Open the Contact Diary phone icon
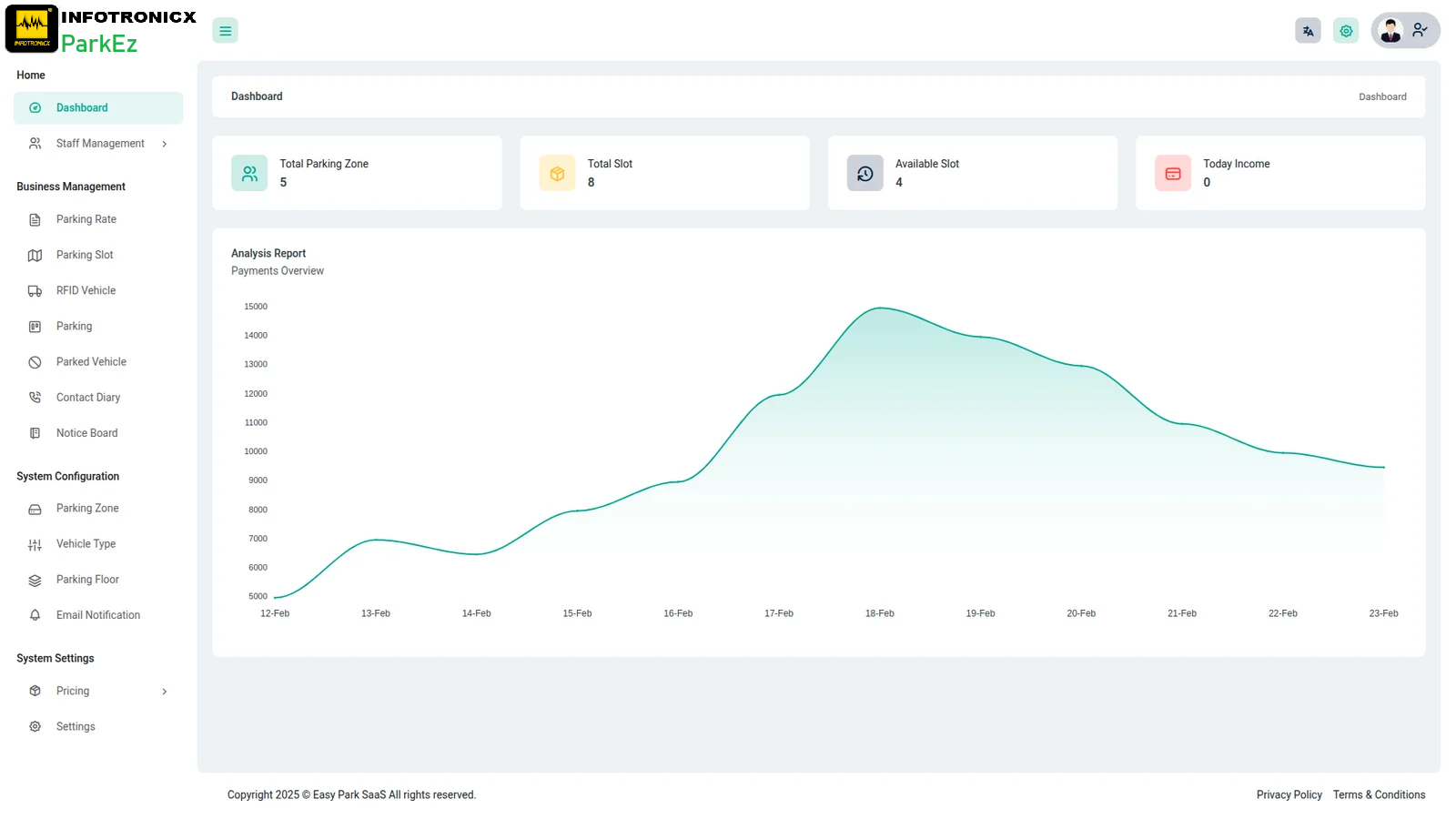The width and height of the screenshot is (1456, 819). click(x=35, y=398)
